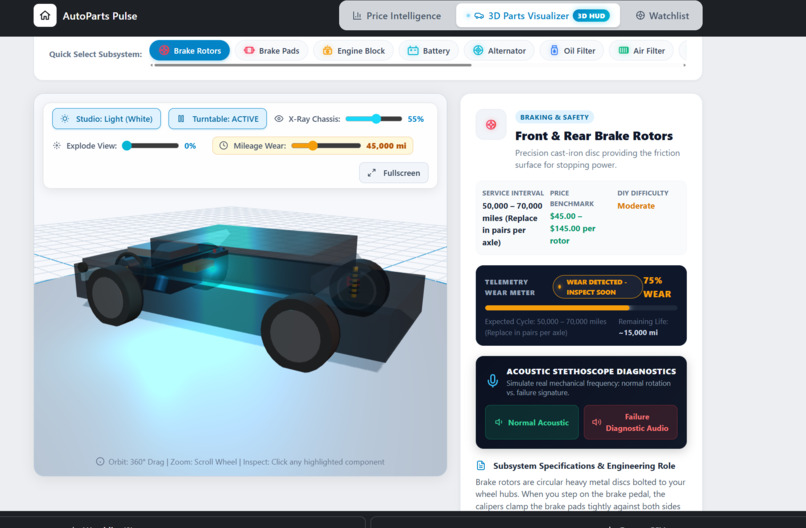Click WEAR DETECTED - INSPECT SOON badge
The width and height of the screenshot is (806, 528).
click(597, 287)
